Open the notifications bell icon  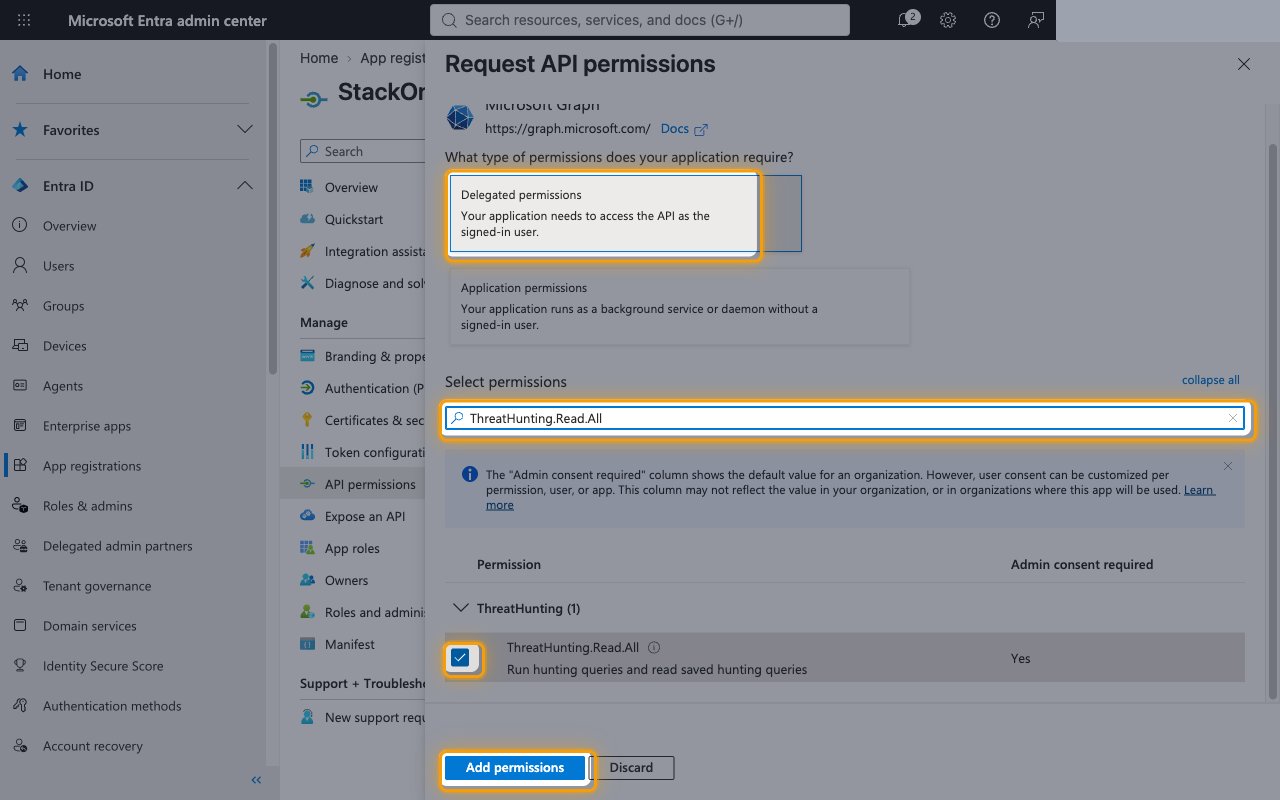[x=906, y=20]
